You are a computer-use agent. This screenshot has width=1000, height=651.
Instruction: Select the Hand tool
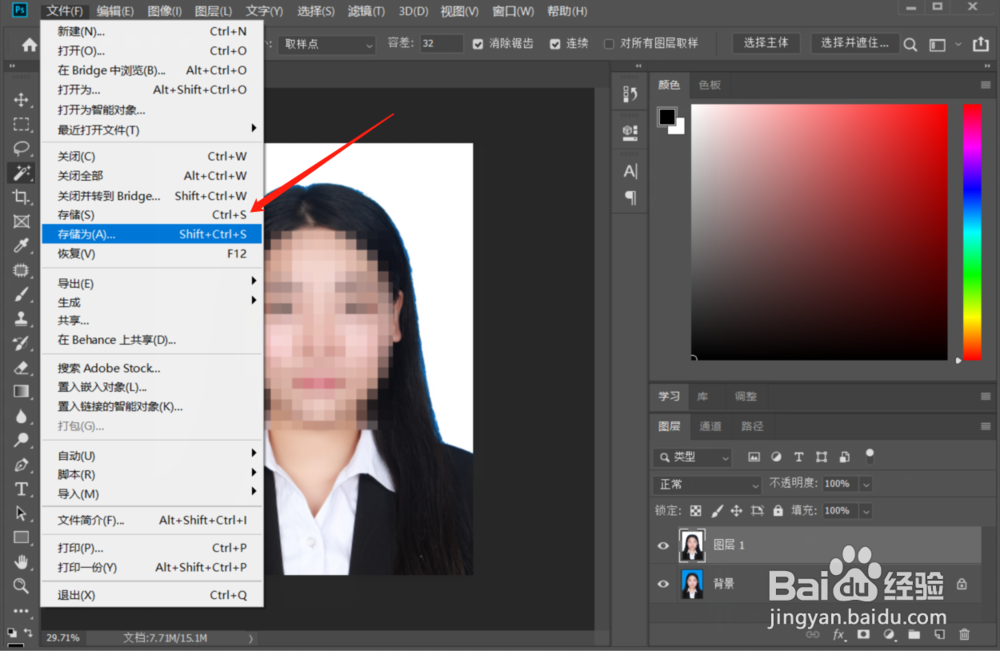[21, 562]
